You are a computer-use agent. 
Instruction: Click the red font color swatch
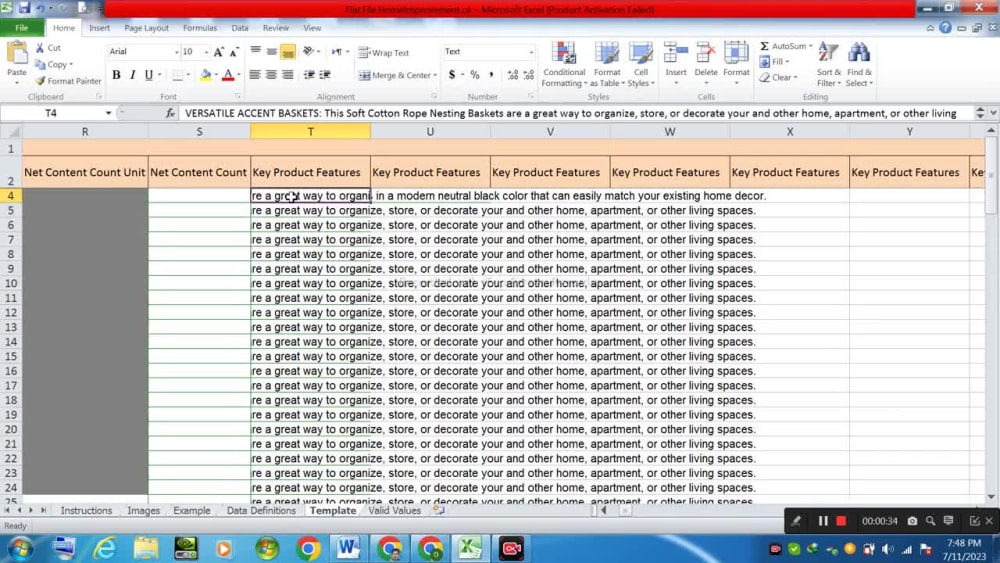point(228,75)
